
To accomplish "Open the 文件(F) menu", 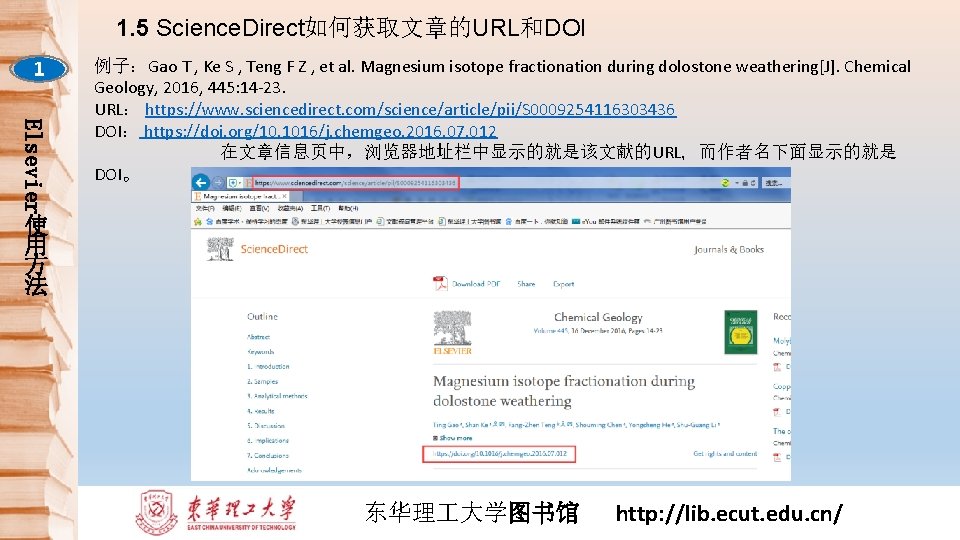I will (205, 208).
